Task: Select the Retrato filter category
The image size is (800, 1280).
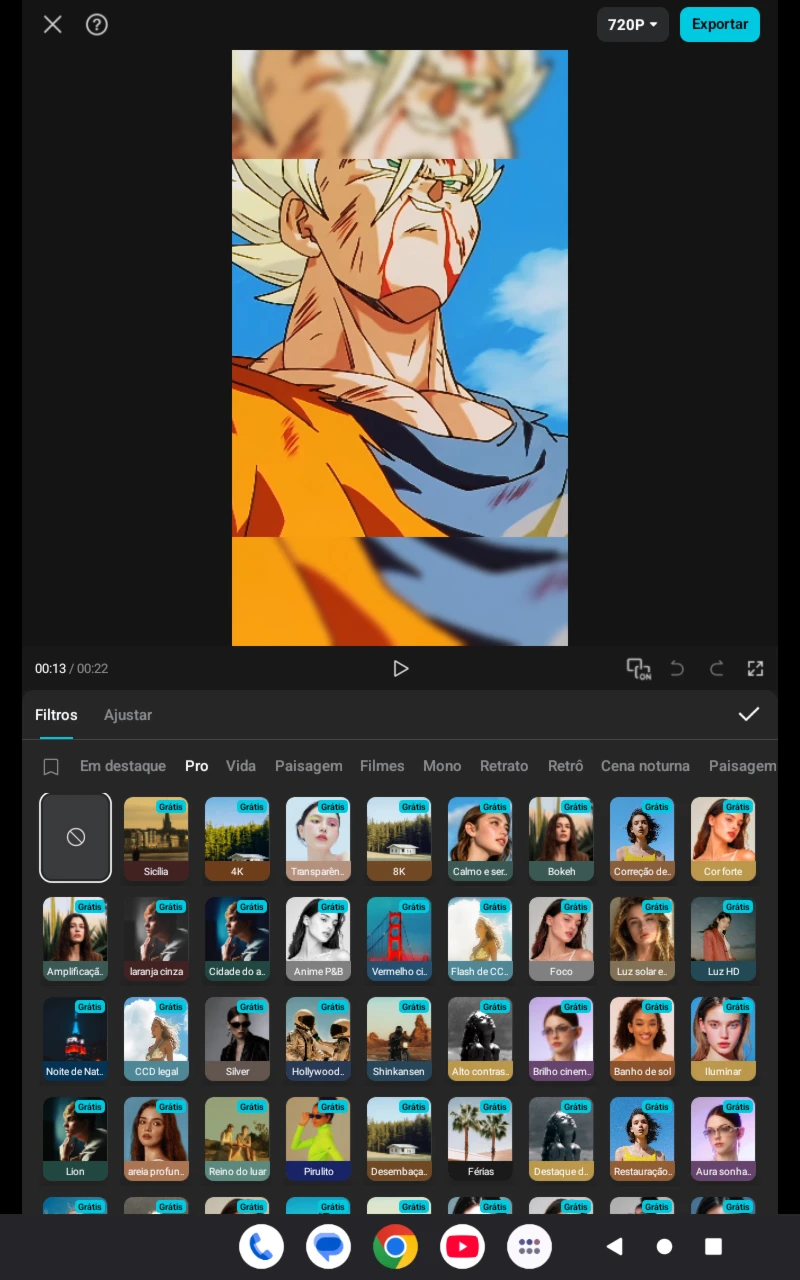Action: (504, 766)
